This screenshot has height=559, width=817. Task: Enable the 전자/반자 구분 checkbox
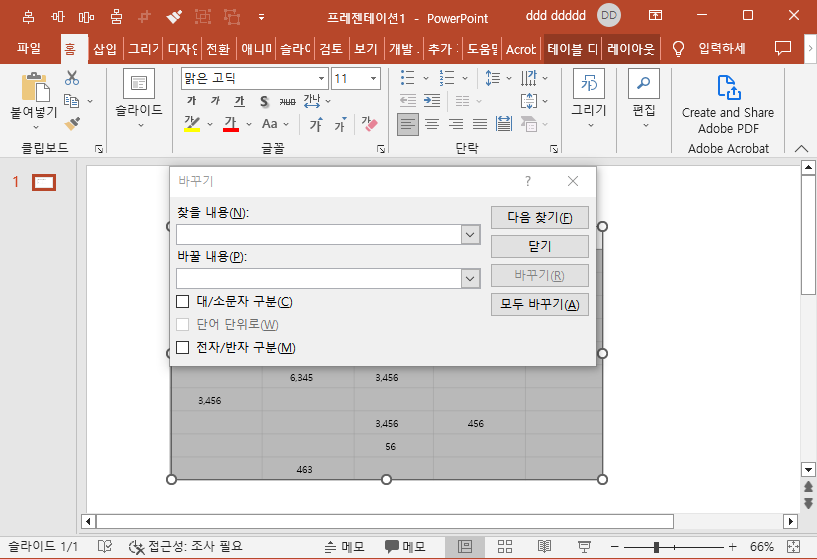click(x=182, y=347)
